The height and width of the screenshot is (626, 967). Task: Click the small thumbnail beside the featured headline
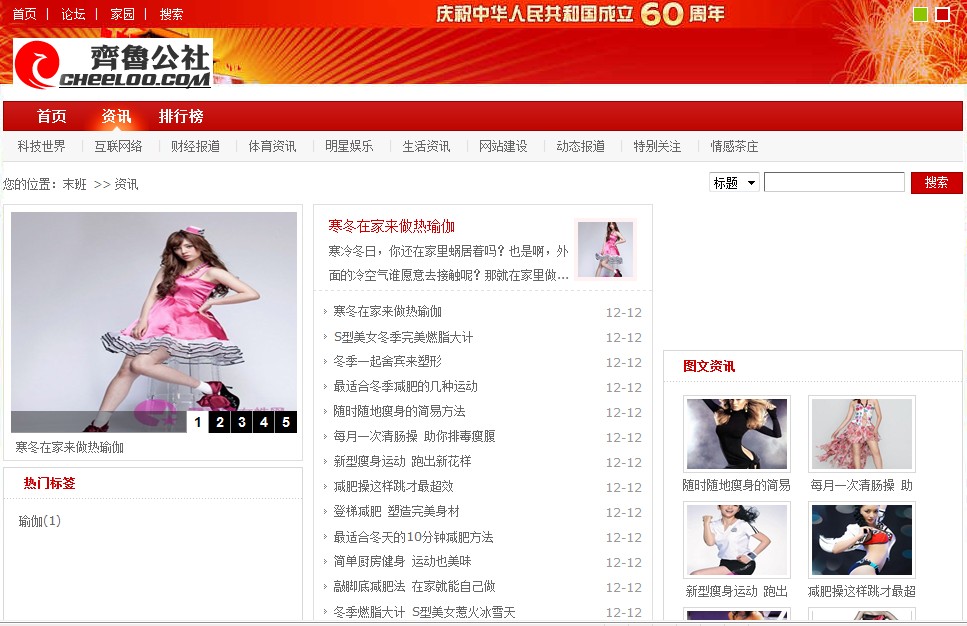[x=605, y=249]
